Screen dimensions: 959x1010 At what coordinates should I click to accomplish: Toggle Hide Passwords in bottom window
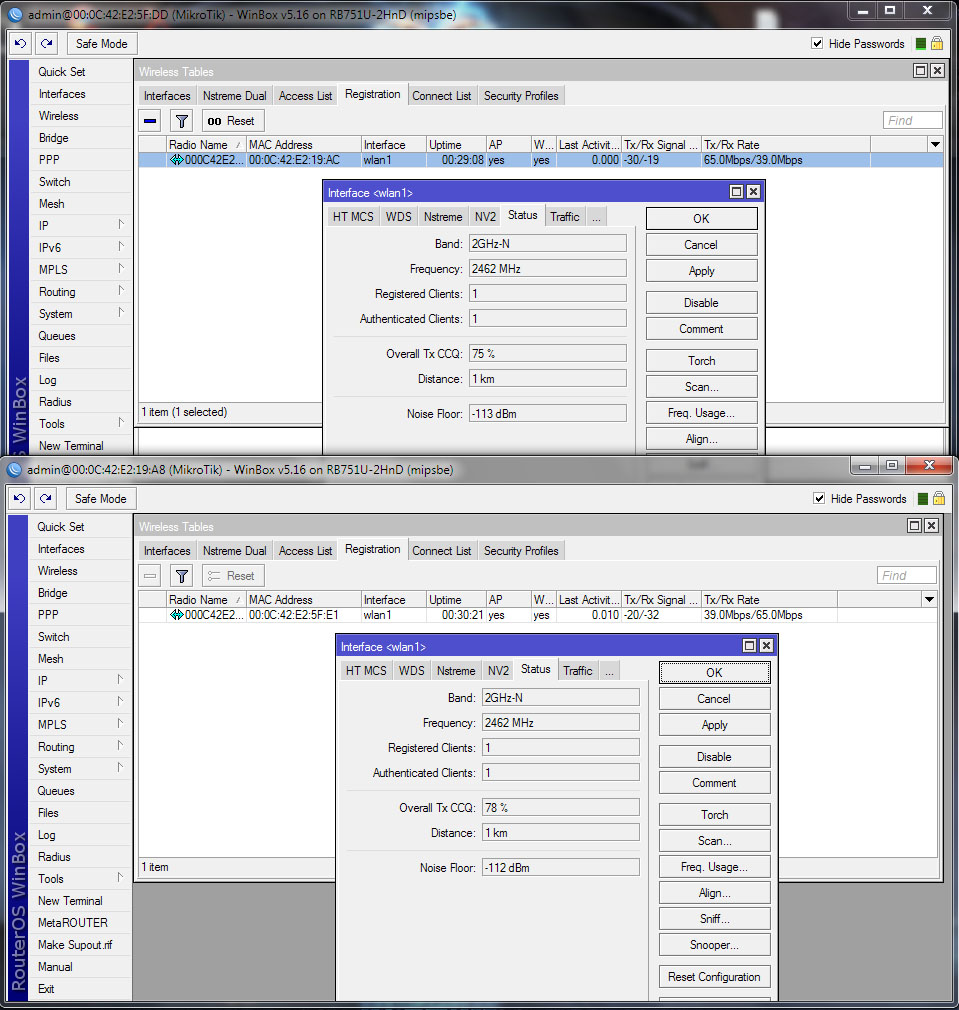[819, 499]
